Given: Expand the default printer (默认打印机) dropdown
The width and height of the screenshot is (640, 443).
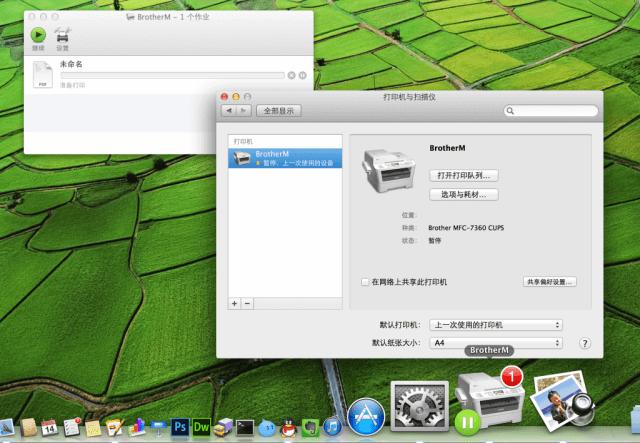Looking at the screenshot, I should point(496,325).
